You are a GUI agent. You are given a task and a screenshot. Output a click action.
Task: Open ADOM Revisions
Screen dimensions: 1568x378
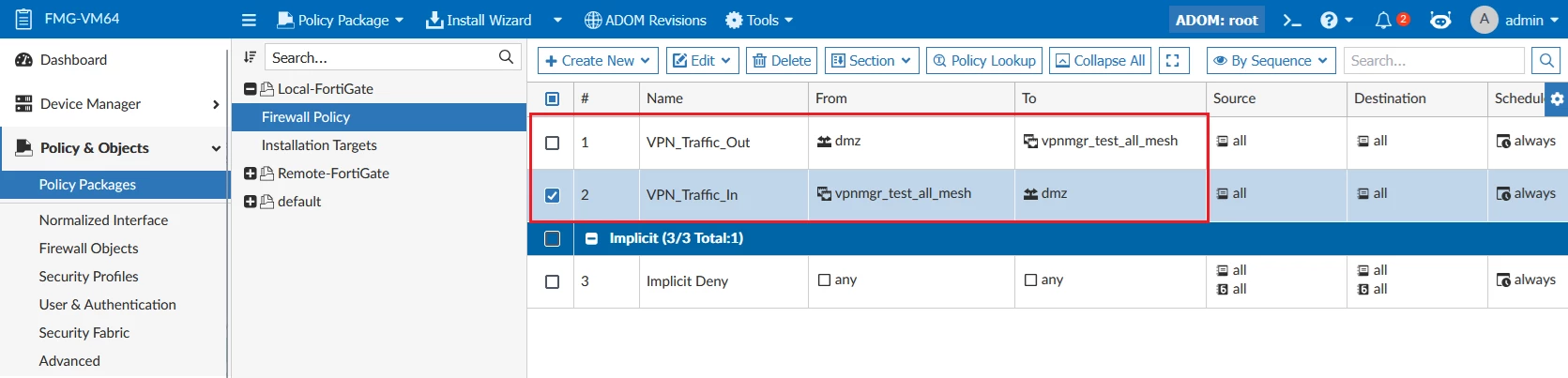coord(645,20)
